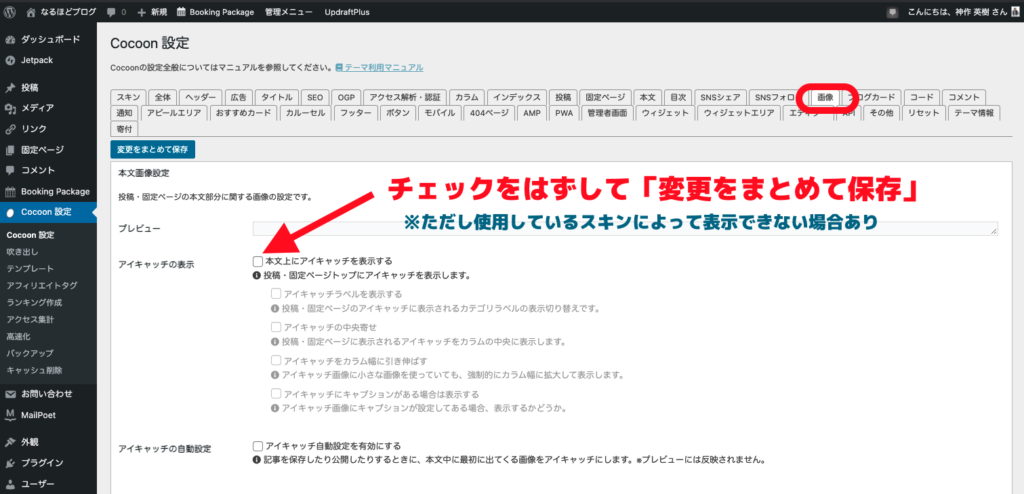This screenshot has height=494, width=1024.
Task: Click the MailPoet M icon
Action: (10, 414)
